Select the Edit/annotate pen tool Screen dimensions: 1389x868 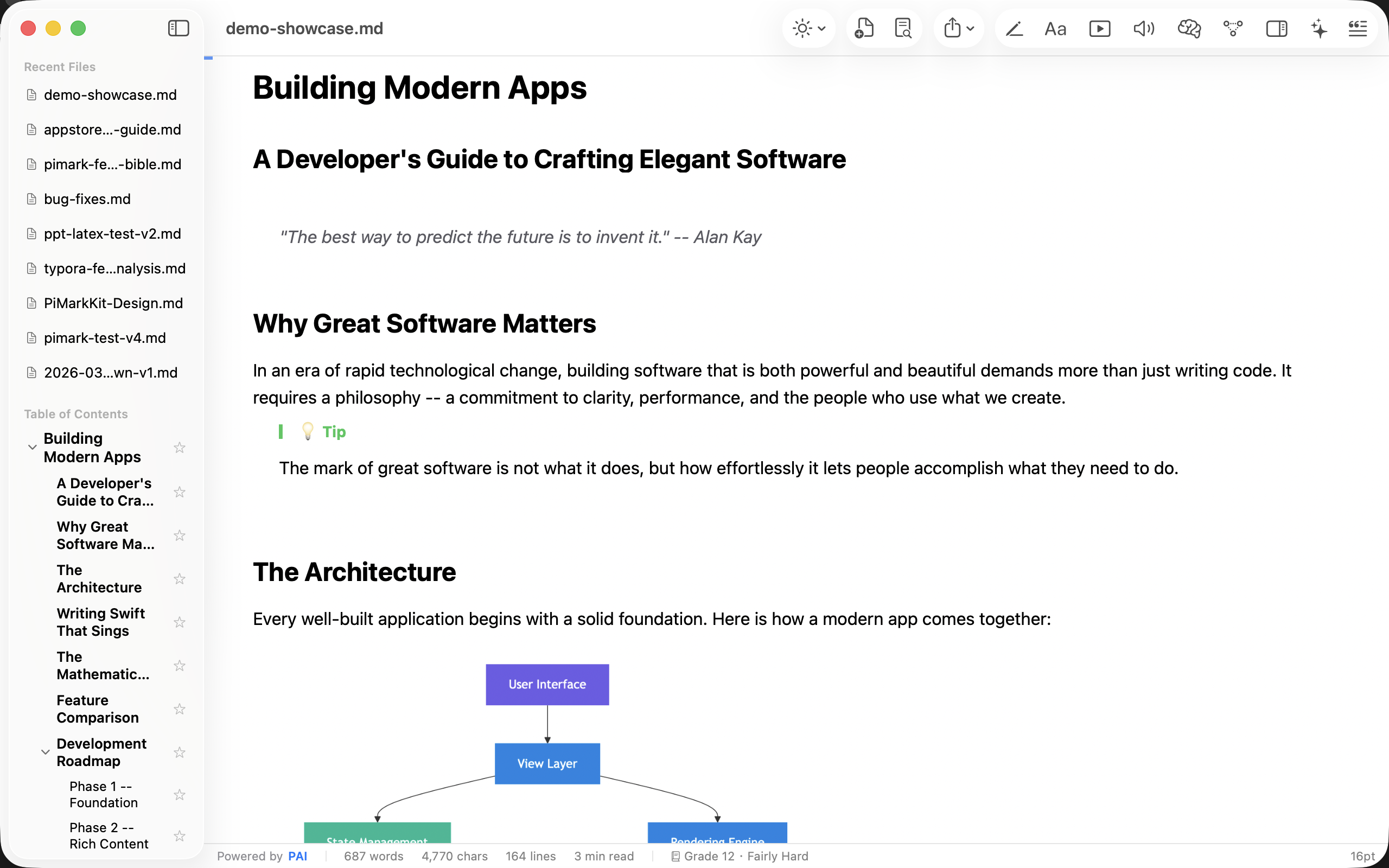pyautogui.click(x=1014, y=28)
